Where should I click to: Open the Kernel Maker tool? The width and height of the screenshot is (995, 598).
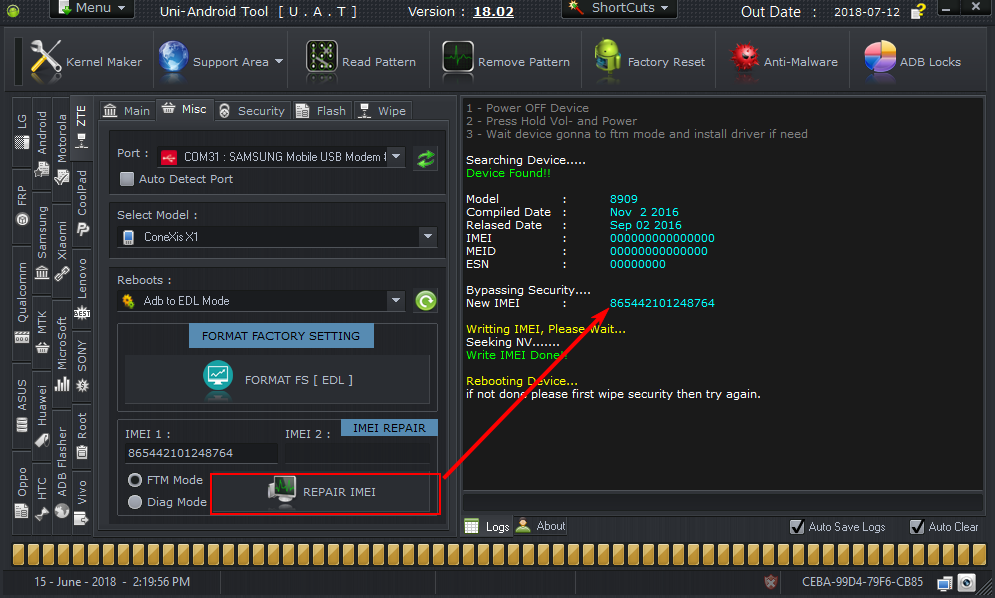point(86,61)
